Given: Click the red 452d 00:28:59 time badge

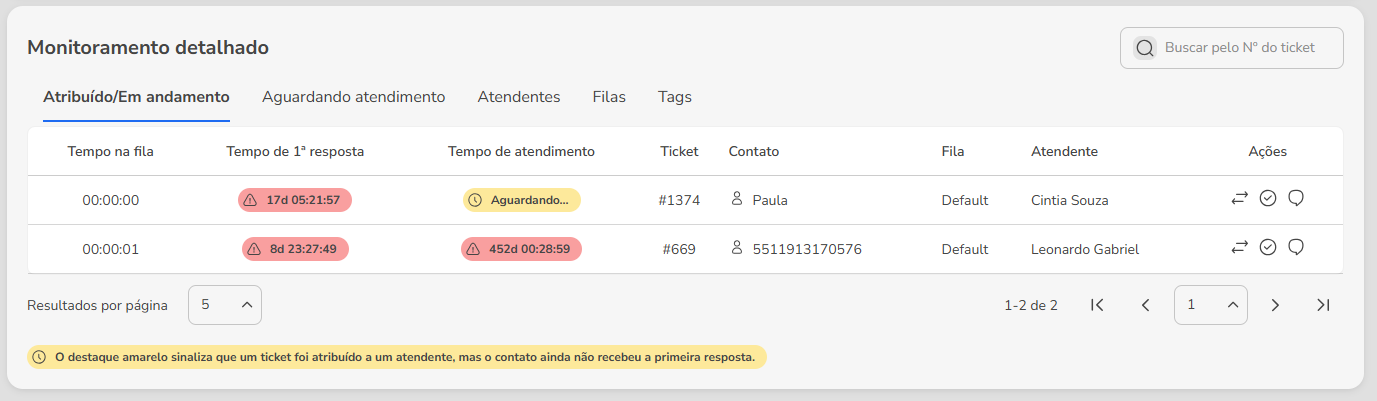Looking at the screenshot, I should [521, 249].
